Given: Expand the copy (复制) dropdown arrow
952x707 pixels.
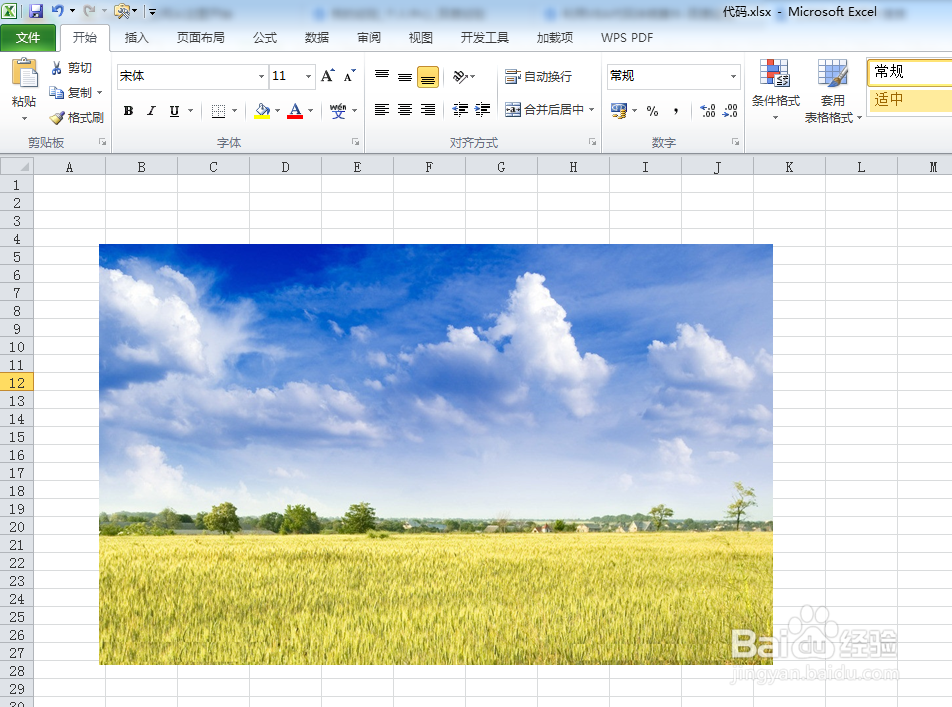Looking at the screenshot, I should tap(100, 92).
